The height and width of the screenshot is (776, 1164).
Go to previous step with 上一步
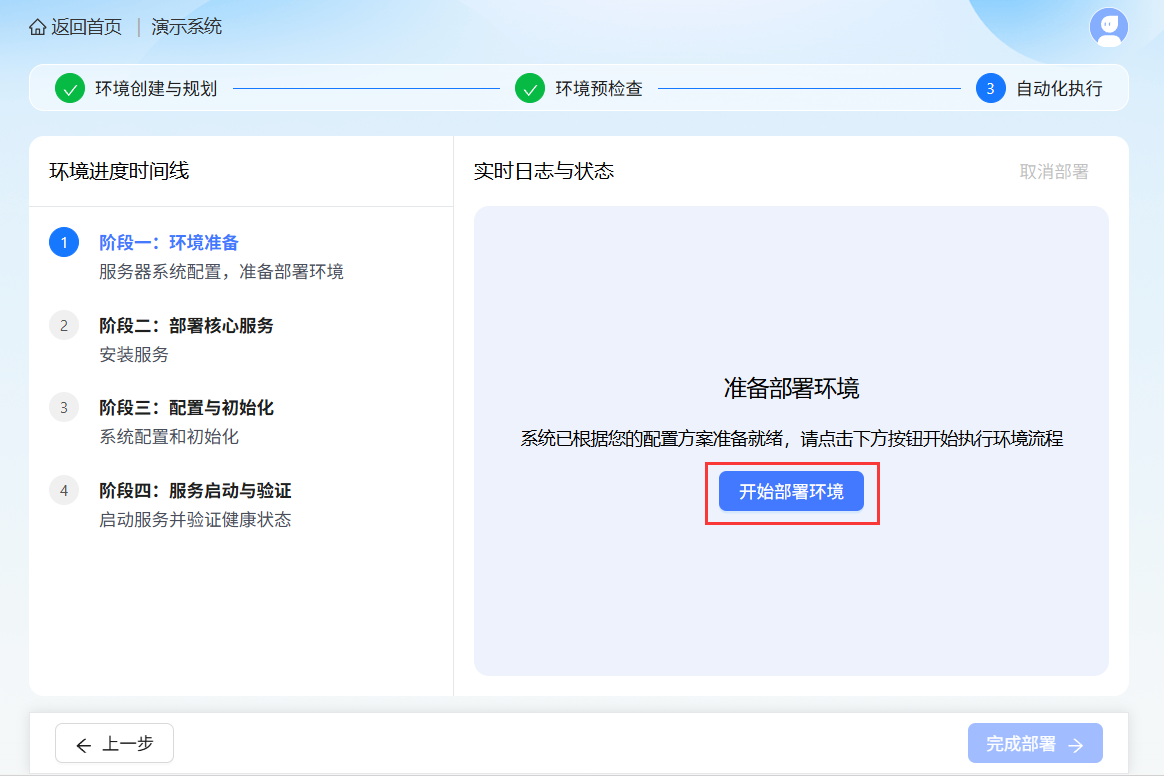114,743
